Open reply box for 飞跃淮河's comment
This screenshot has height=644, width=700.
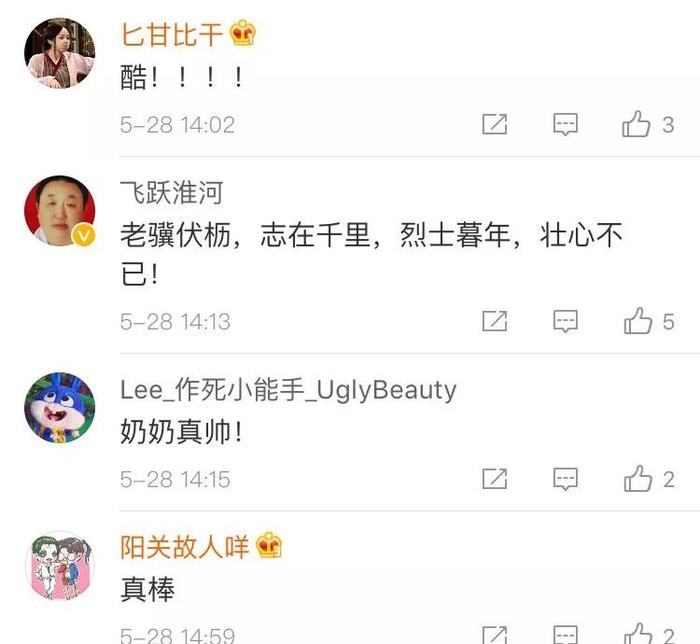[566, 321]
